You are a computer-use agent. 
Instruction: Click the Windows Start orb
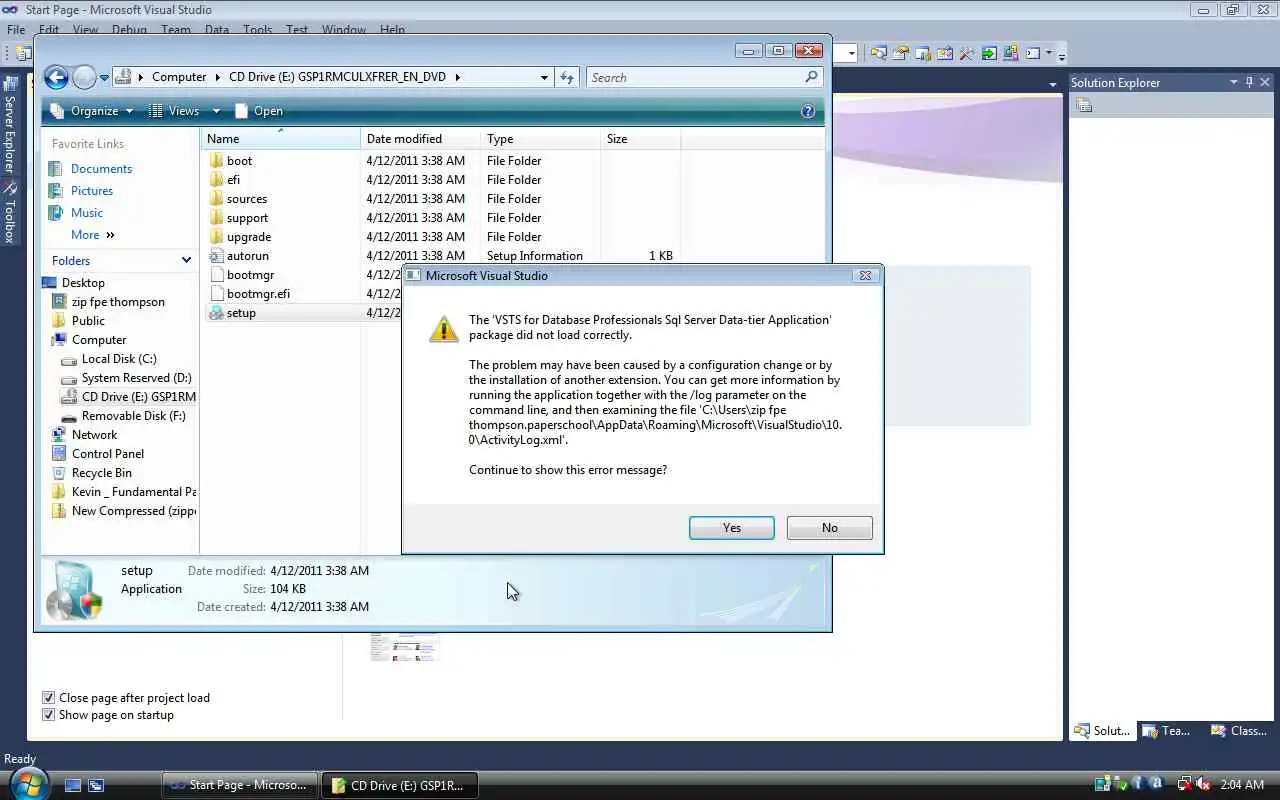tap(27, 784)
